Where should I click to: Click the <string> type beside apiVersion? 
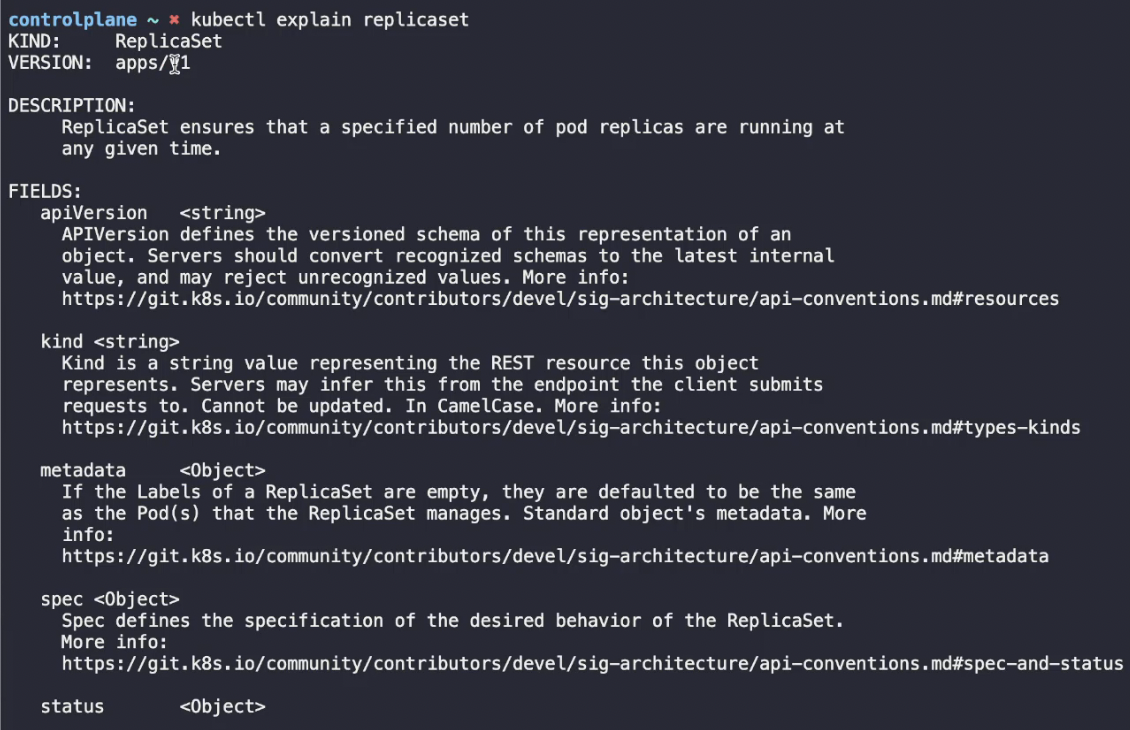tap(223, 213)
